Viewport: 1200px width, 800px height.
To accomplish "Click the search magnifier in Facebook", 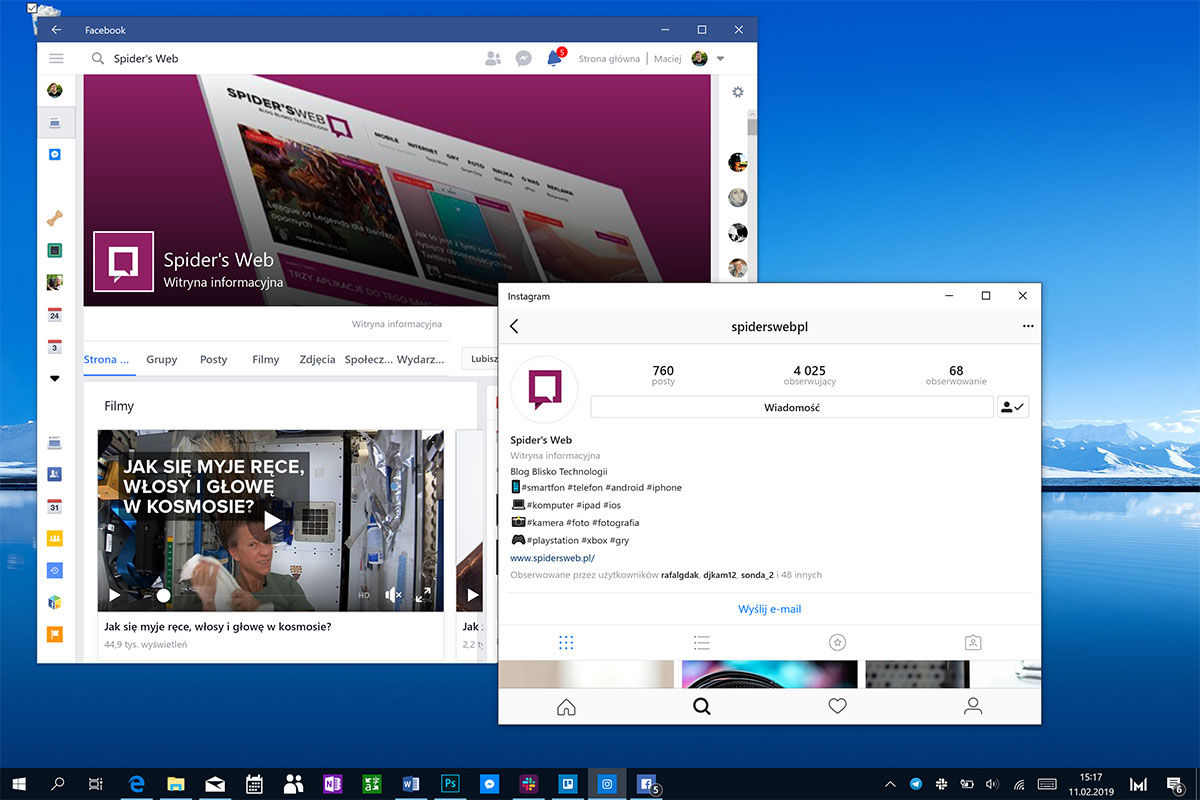I will coord(98,59).
